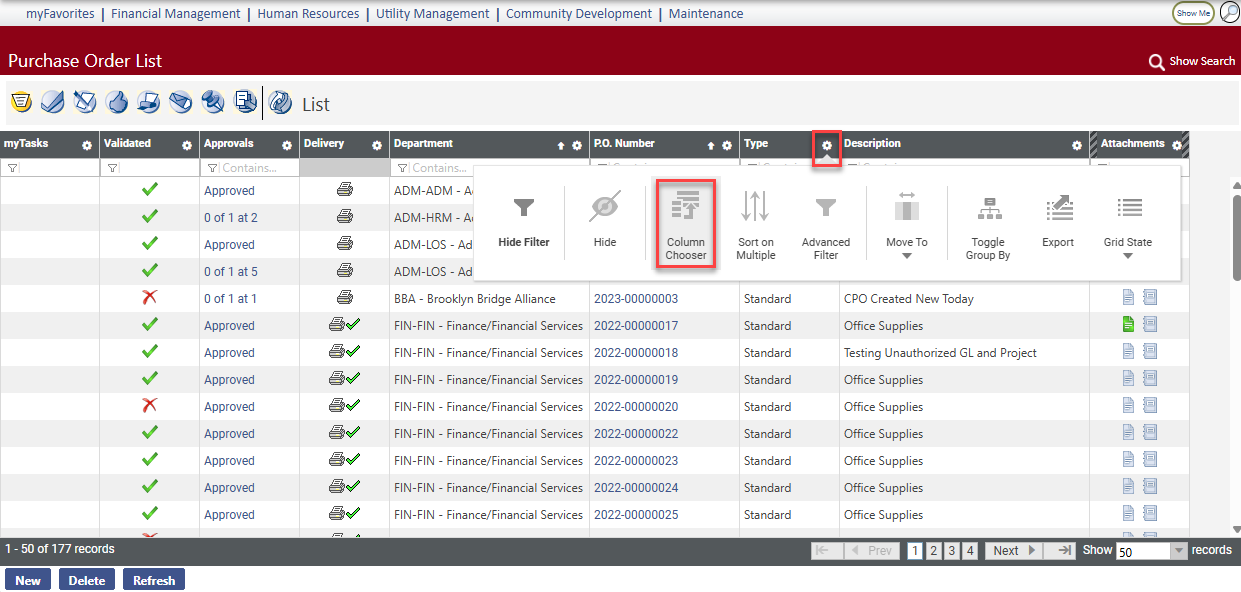This screenshot has width=1241, height=592.
Task: Open the Show records count dropdown
Action: [x=1178, y=551]
